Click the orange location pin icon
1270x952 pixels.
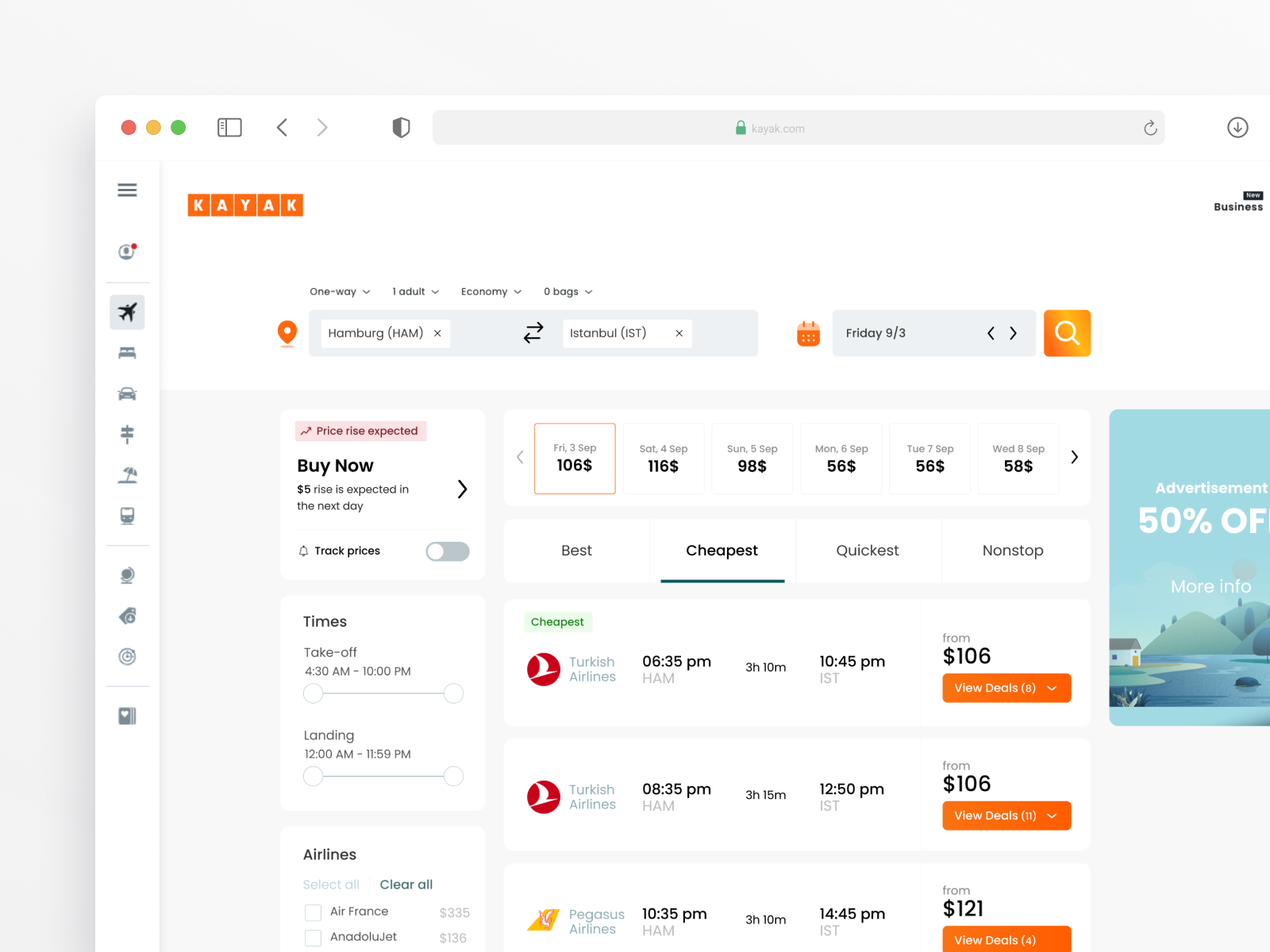[x=287, y=334]
